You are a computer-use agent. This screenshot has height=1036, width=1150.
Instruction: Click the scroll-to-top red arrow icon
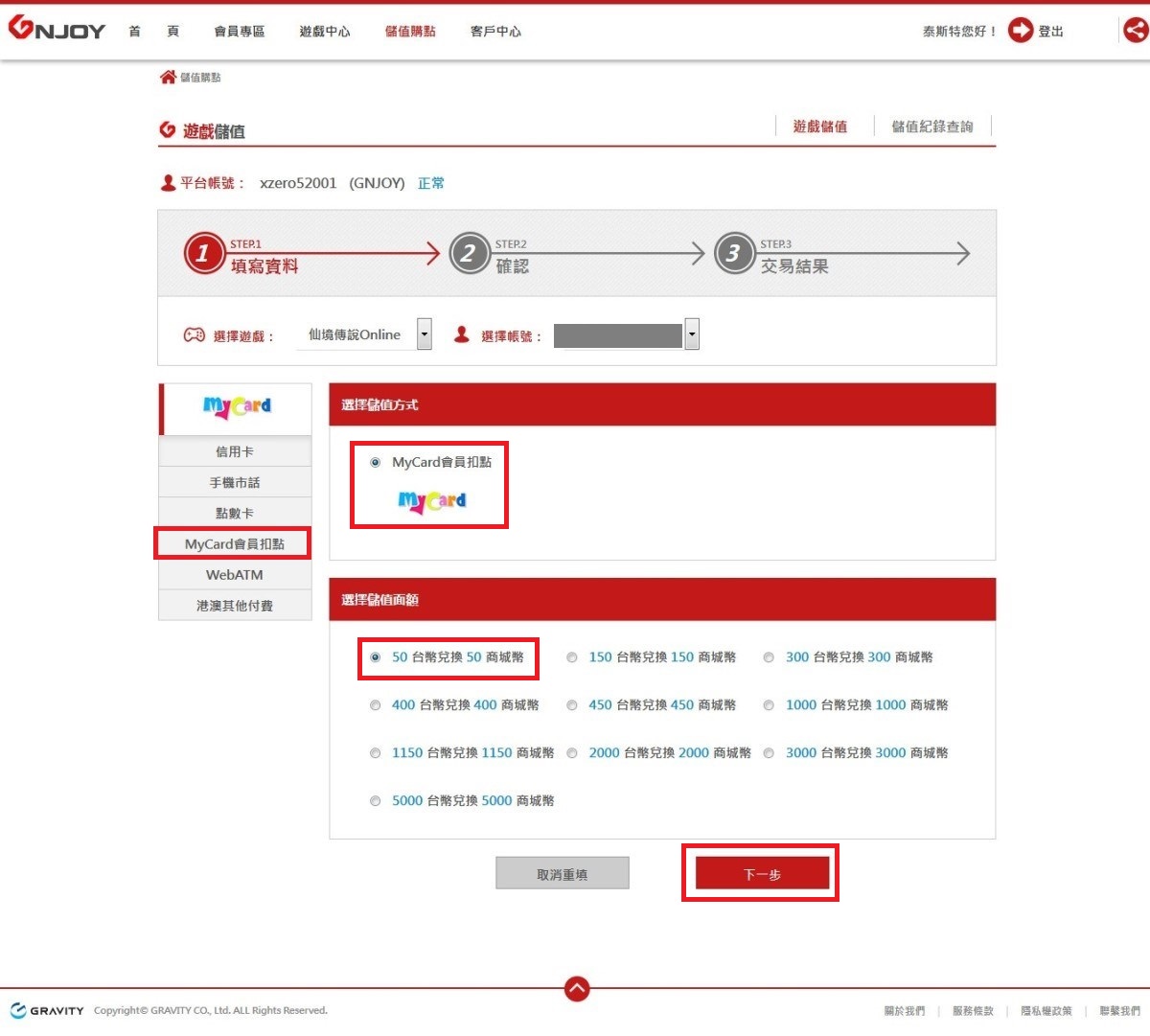point(577,988)
